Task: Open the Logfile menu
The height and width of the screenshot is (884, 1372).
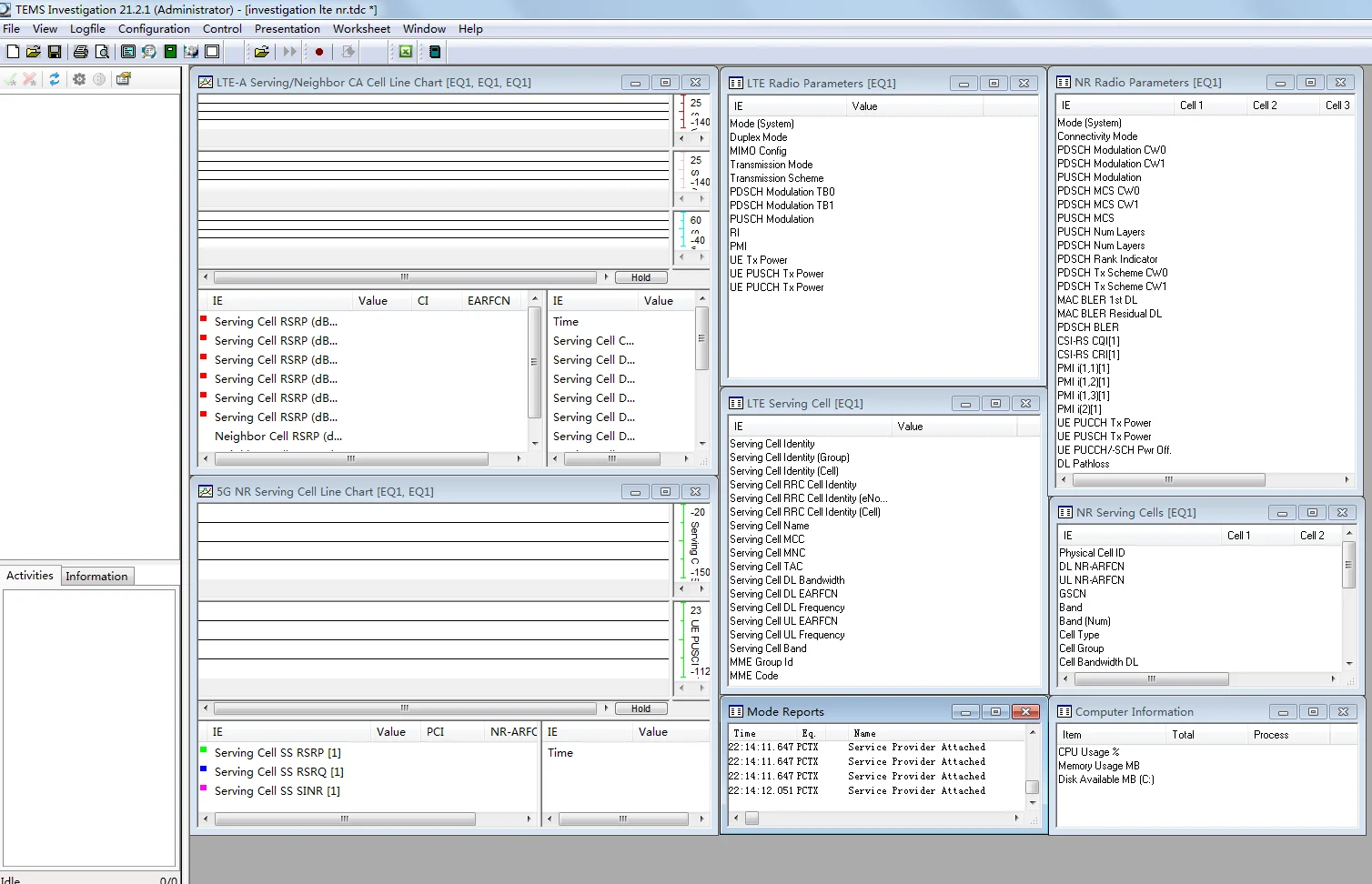Action: pos(87,29)
